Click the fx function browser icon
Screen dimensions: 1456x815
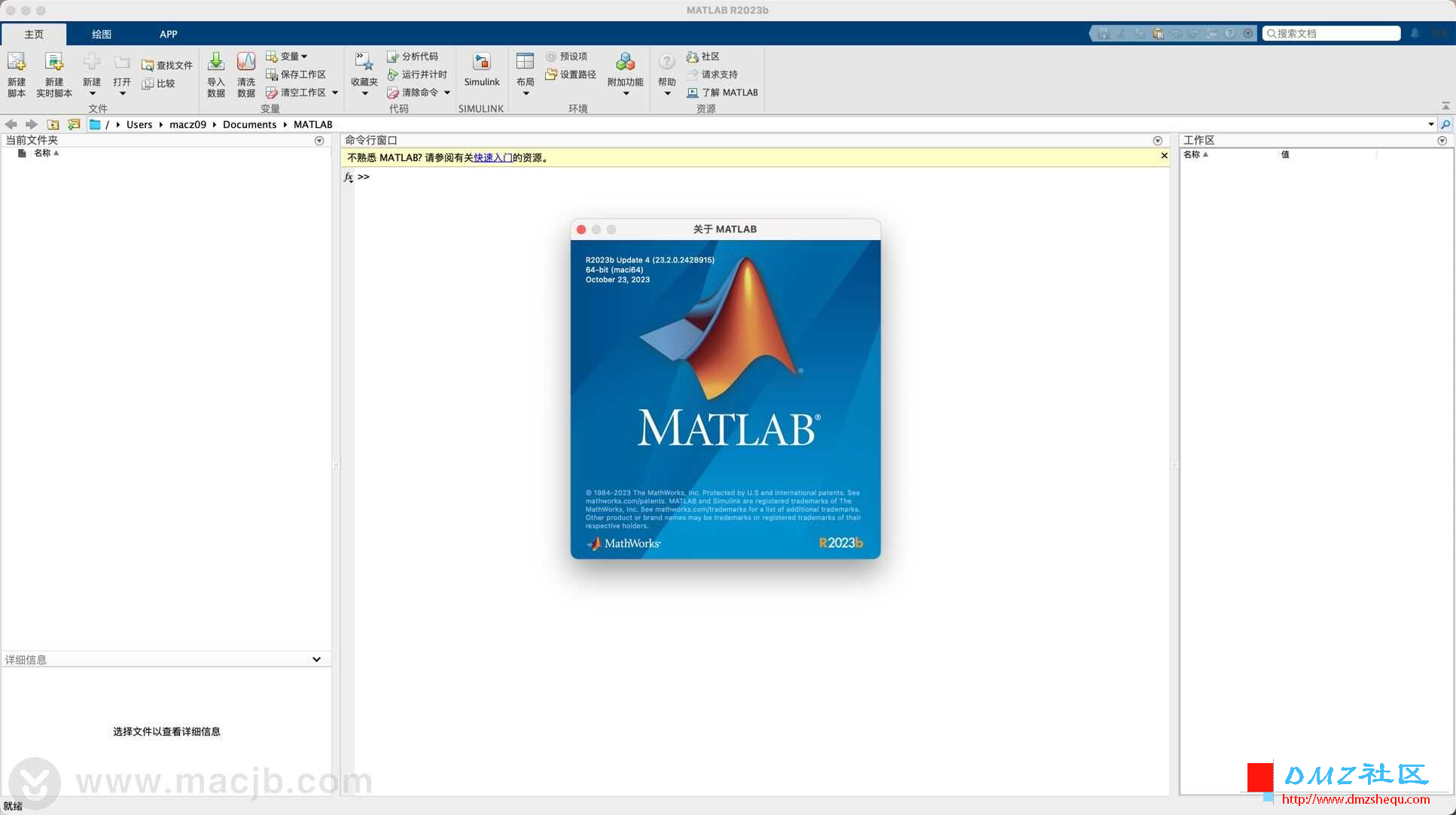(348, 177)
